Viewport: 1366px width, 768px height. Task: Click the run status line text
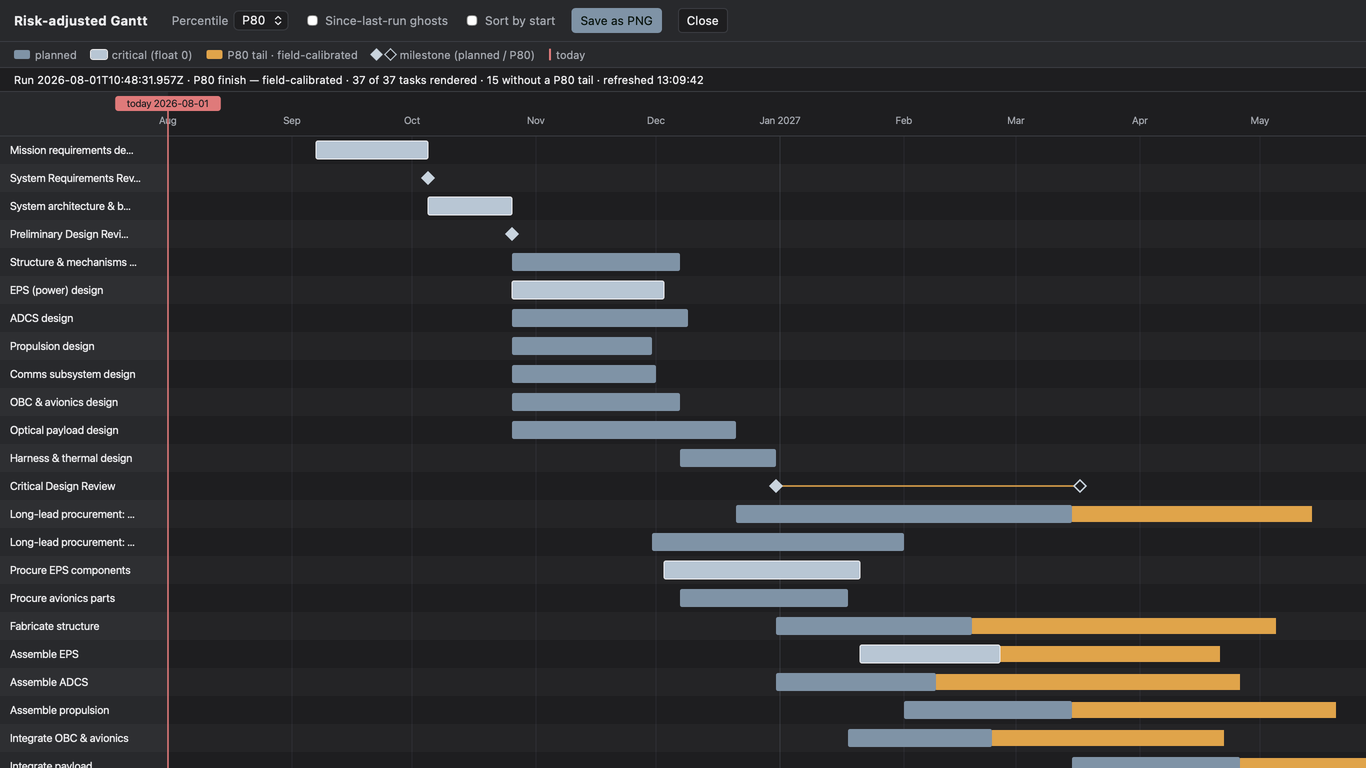[x=358, y=80]
